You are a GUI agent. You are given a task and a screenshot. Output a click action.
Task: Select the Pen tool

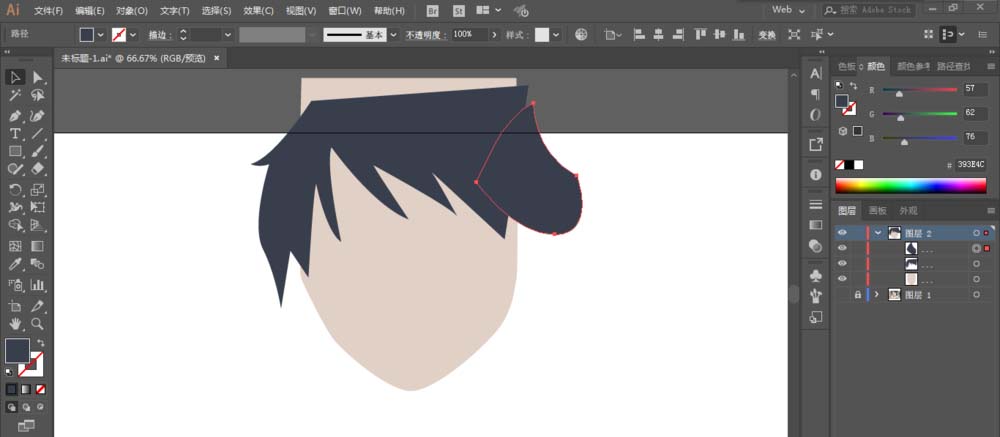15,116
